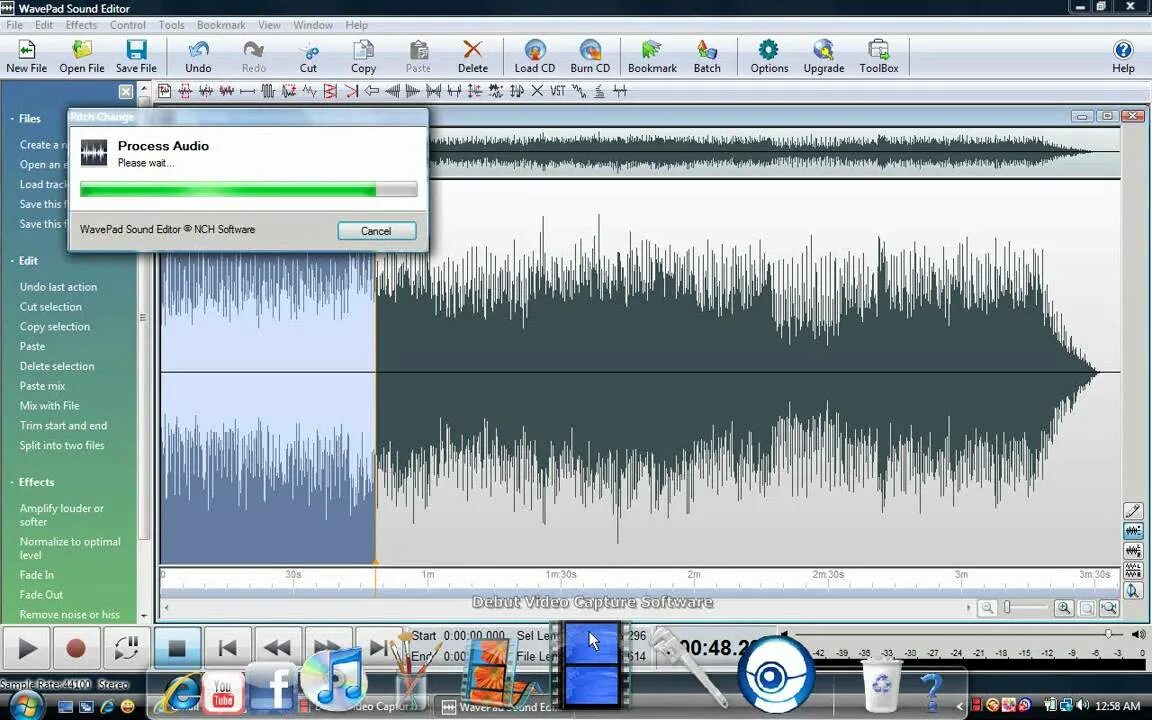The image size is (1152, 720).
Task: Toggle the Loop playback button
Action: coord(126,648)
